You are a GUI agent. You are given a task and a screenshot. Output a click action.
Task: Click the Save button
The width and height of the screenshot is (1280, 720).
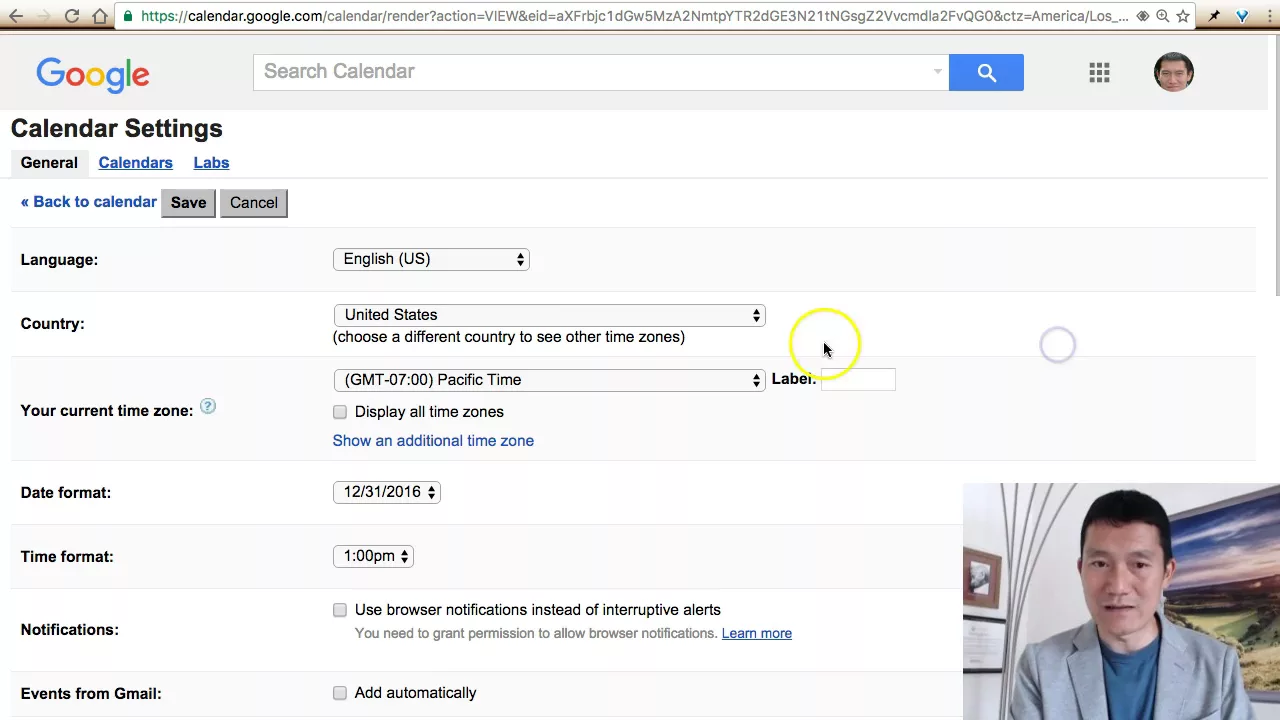click(x=188, y=203)
